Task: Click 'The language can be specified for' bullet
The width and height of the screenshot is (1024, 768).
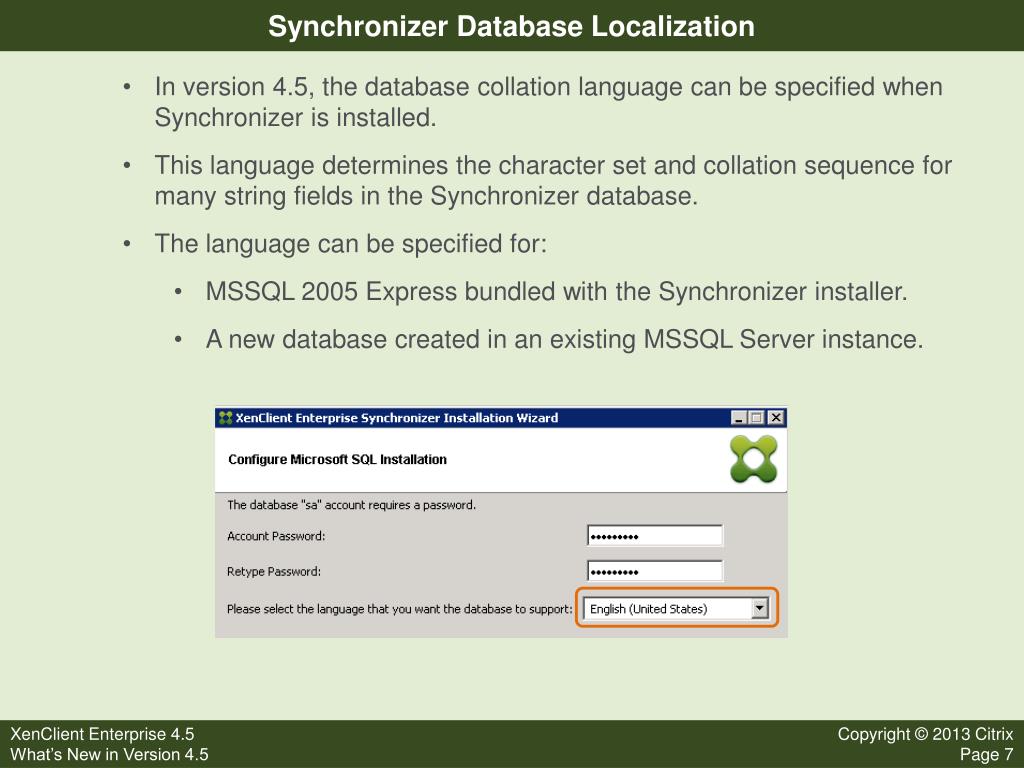Action: [351, 244]
